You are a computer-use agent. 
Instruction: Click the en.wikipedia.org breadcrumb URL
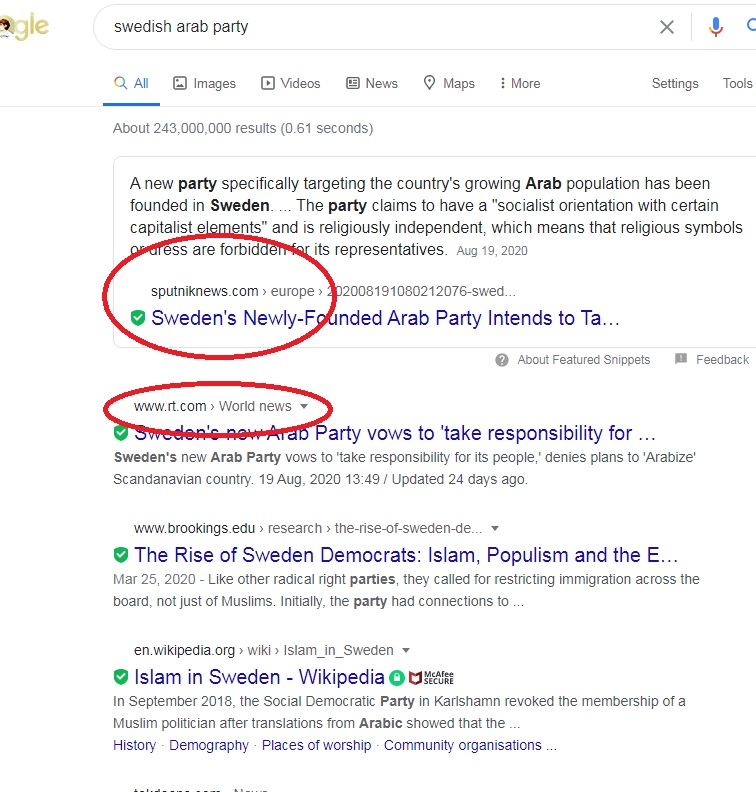click(264, 650)
